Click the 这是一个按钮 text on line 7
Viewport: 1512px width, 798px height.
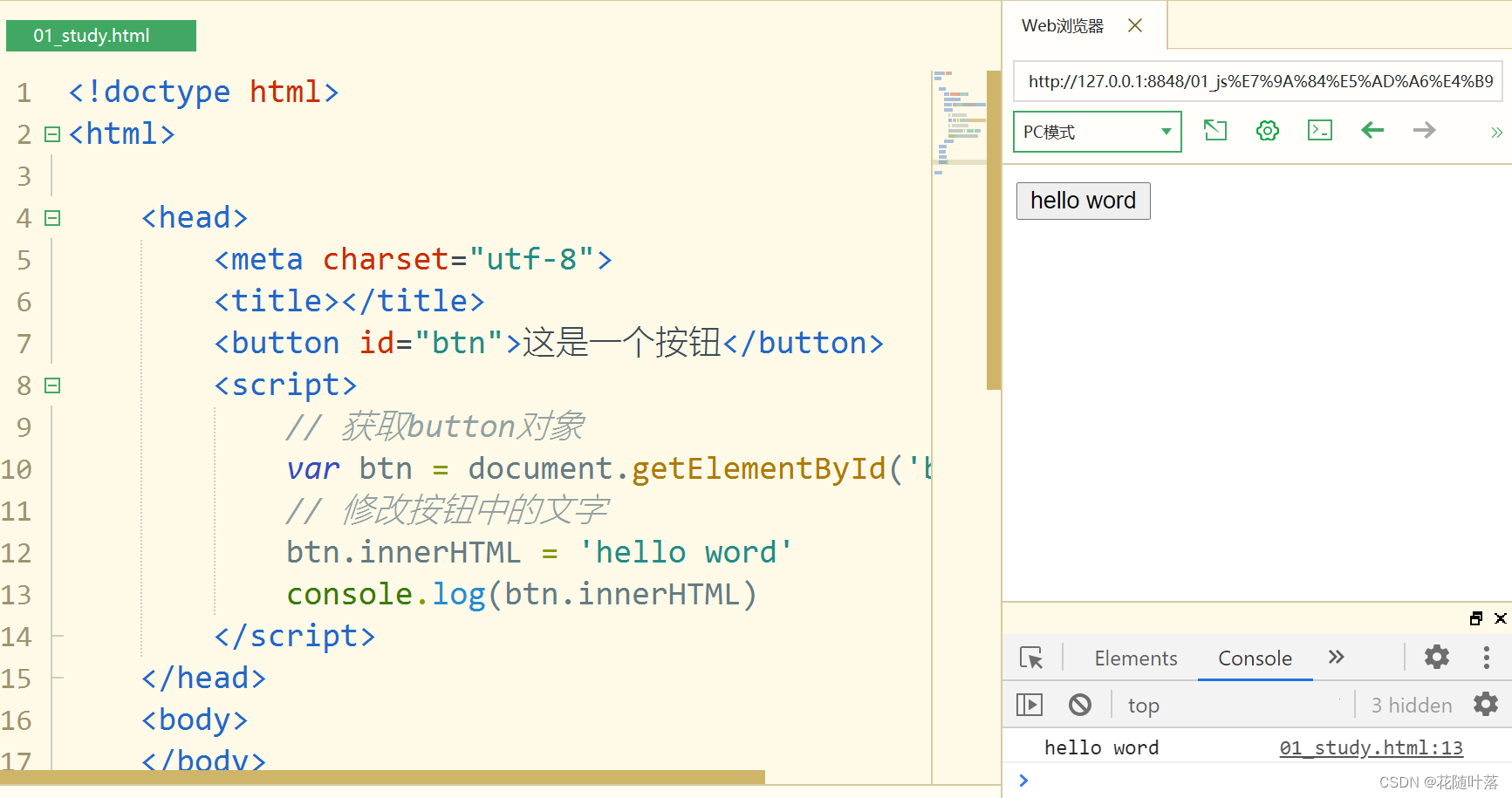pos(621,343)
